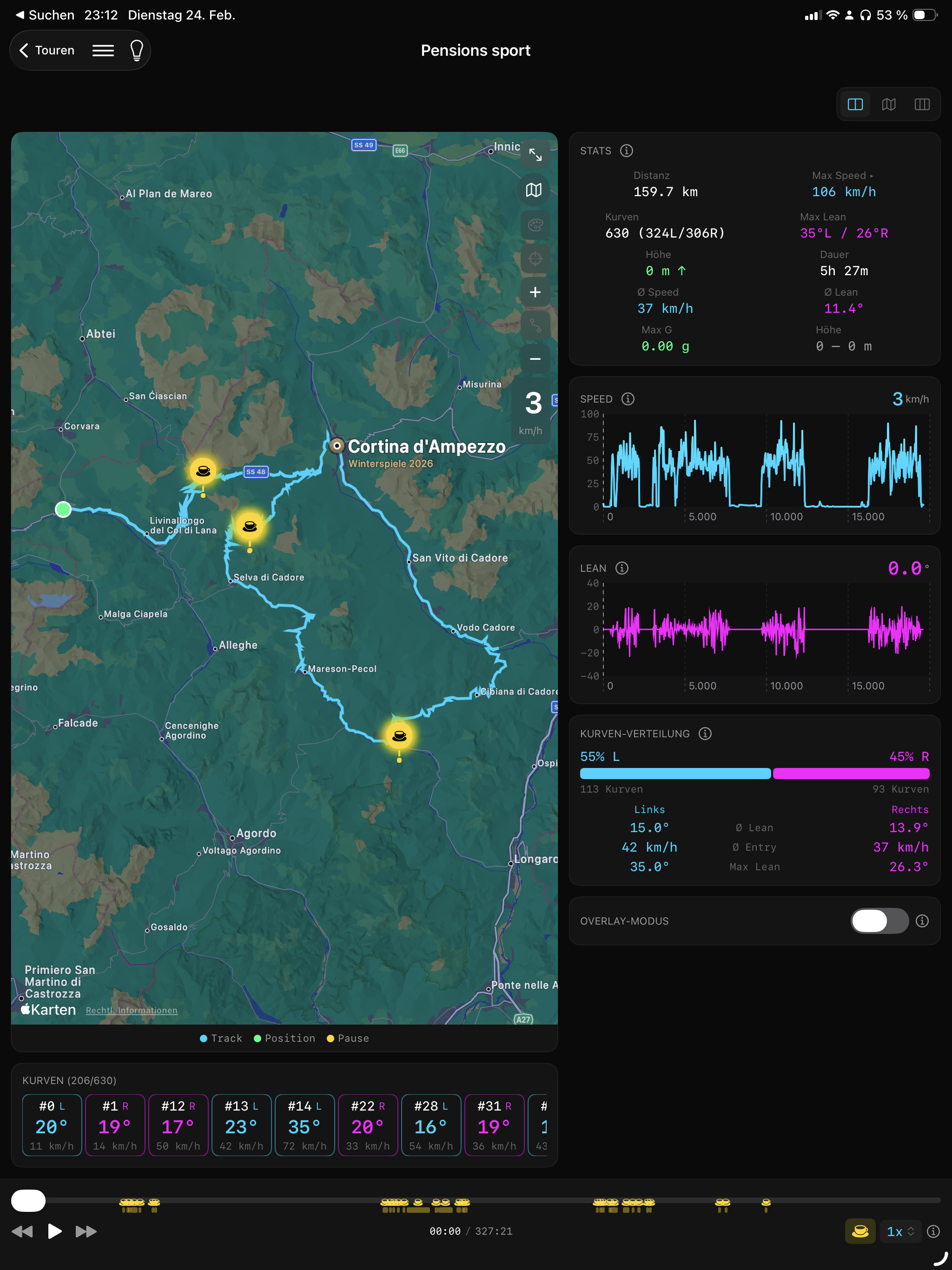
Task: Switch to columns layout view
Action: click(x=922, y=105)
